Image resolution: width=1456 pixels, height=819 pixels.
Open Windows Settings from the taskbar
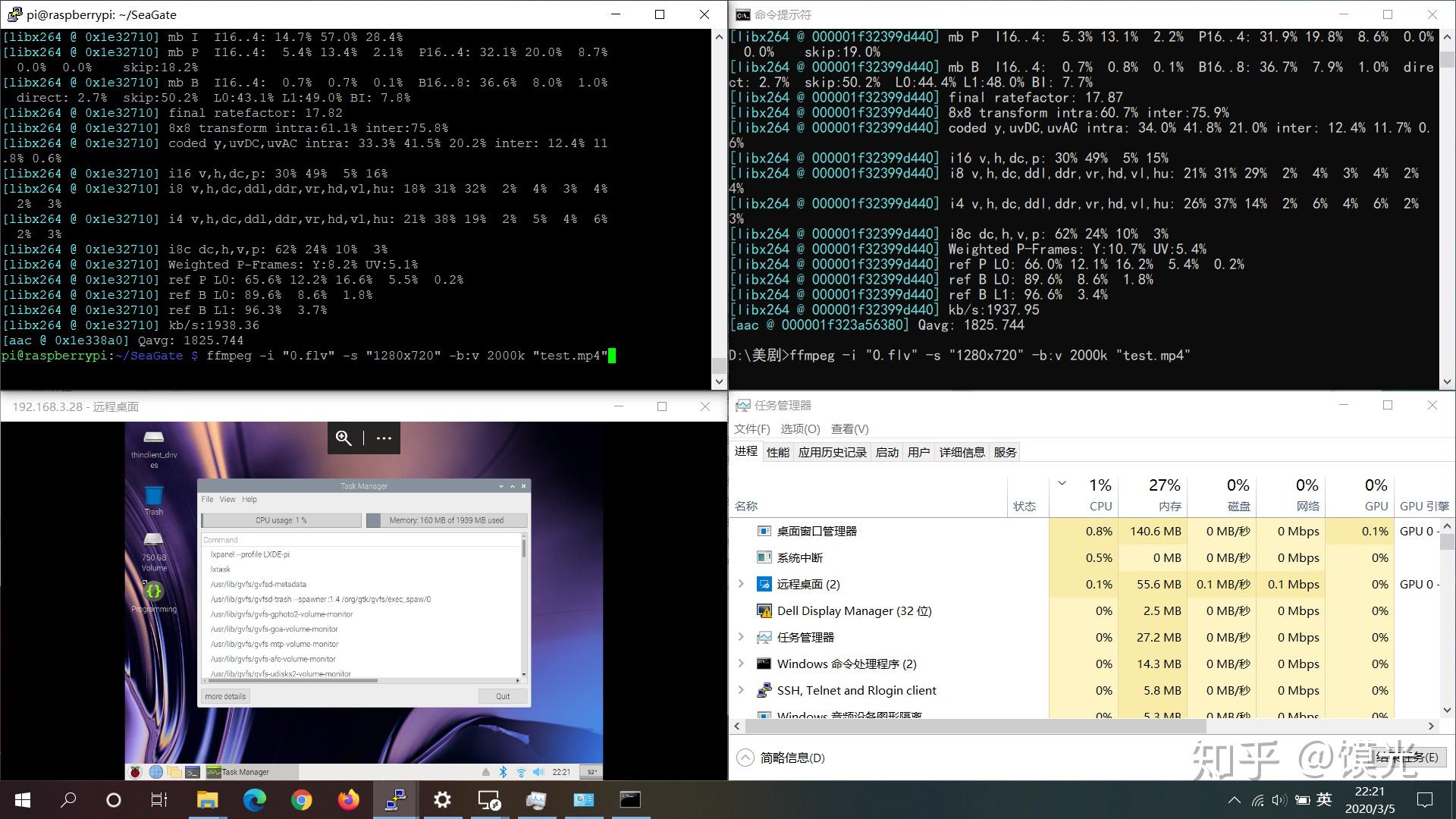coord(442,800)
